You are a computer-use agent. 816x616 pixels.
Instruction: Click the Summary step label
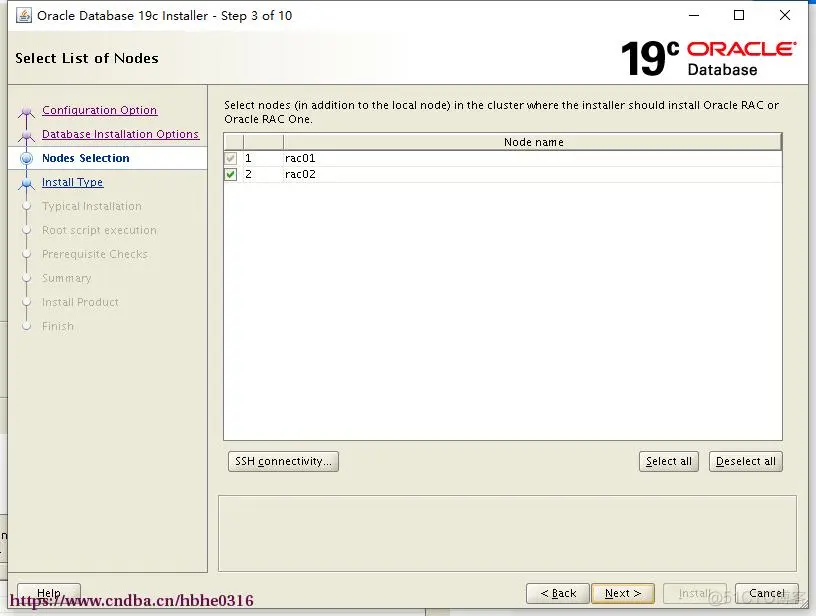tap(67, 278)
